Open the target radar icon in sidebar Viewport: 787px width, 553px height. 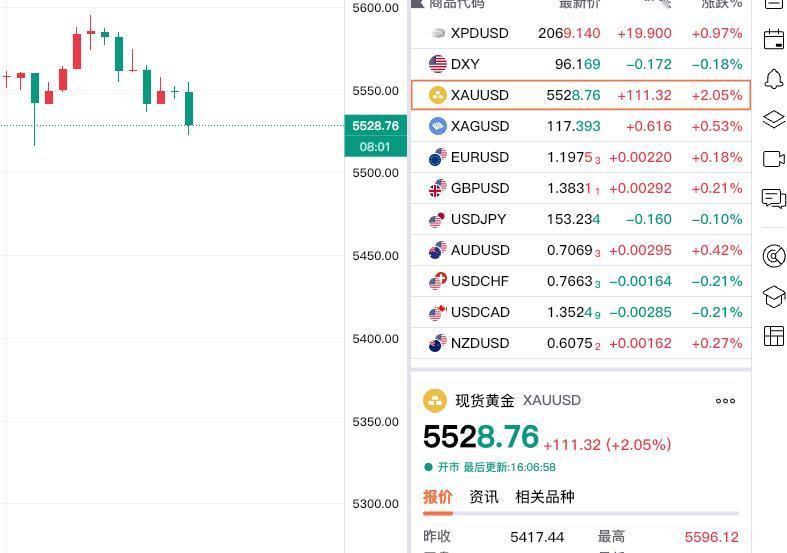click(x=773, y=256)
